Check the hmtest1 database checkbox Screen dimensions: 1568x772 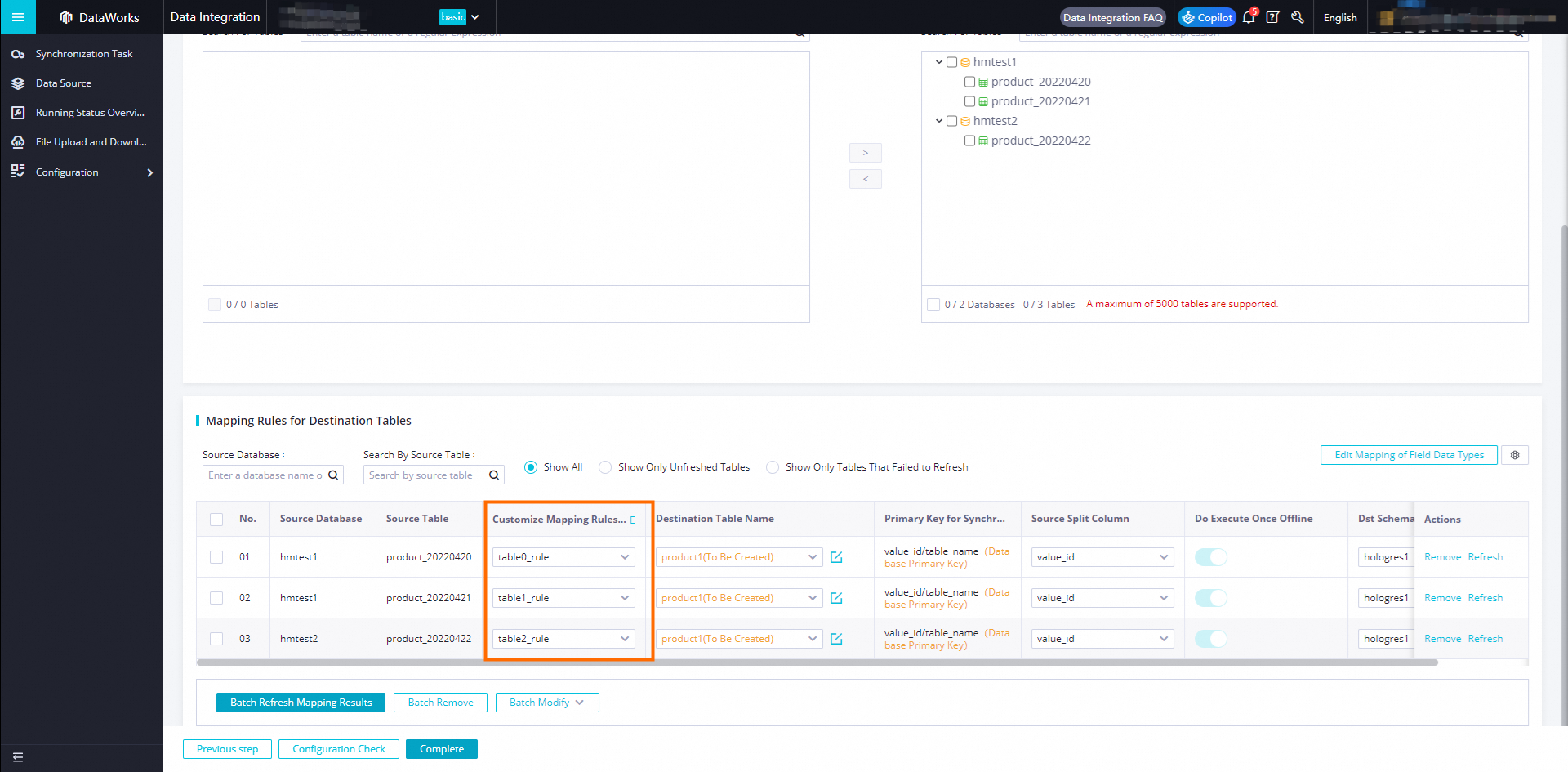(x=951, y=62)
